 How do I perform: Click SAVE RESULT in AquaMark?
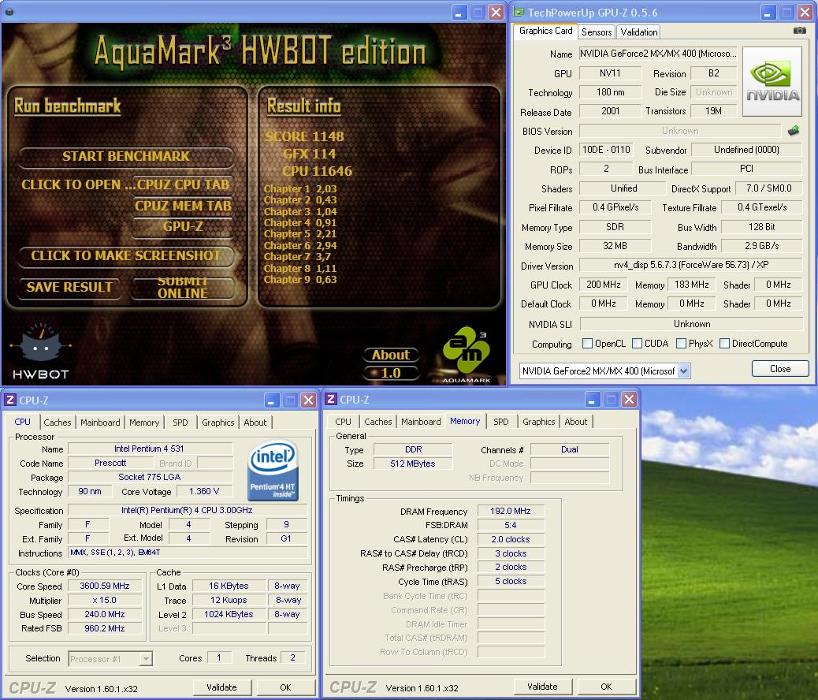tap(69, 287)
